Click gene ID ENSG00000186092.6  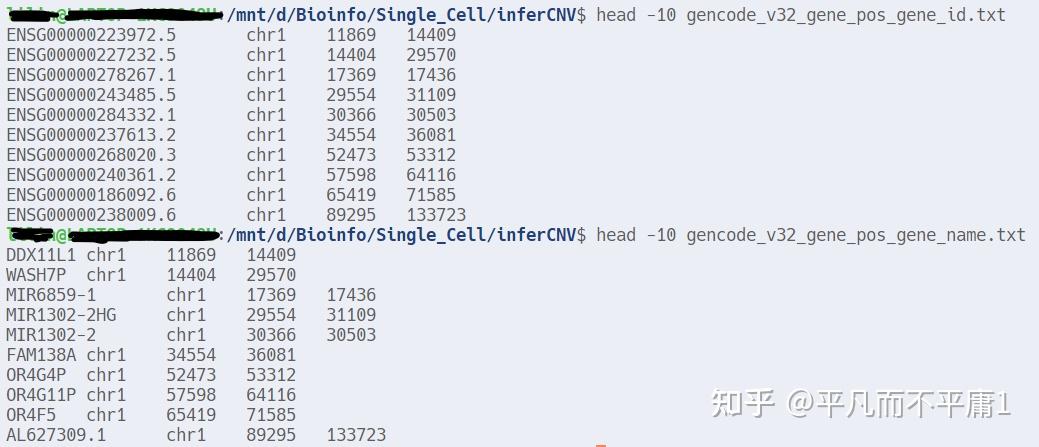(x=91, y=195)
